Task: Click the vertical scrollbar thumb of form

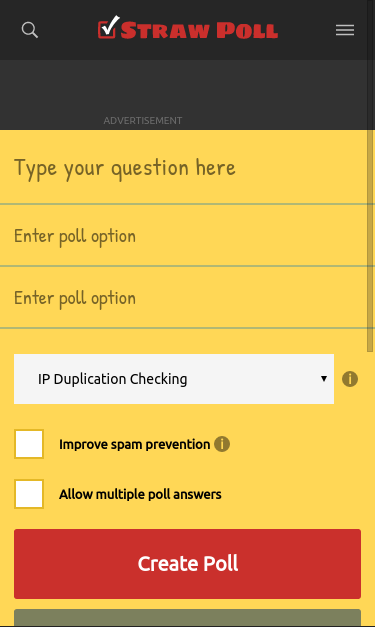Action: (x=370, y=241)
